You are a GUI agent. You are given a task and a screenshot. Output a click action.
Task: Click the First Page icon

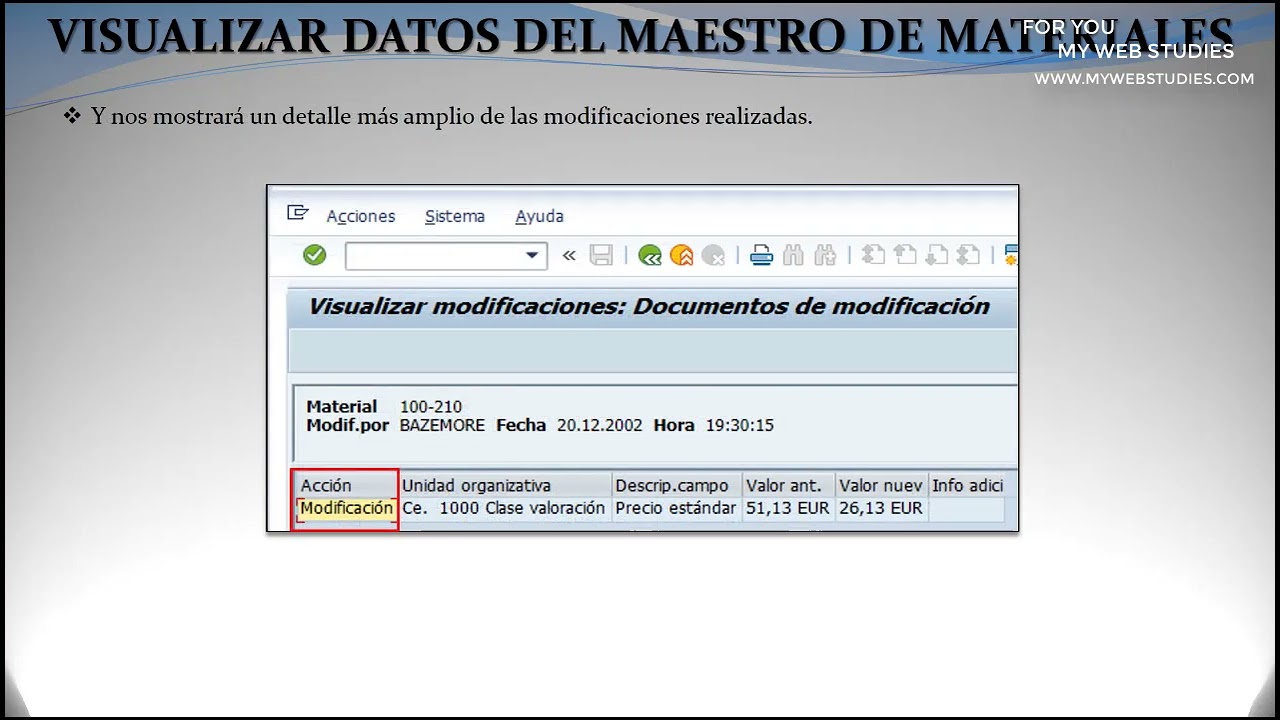coord(873,256)
